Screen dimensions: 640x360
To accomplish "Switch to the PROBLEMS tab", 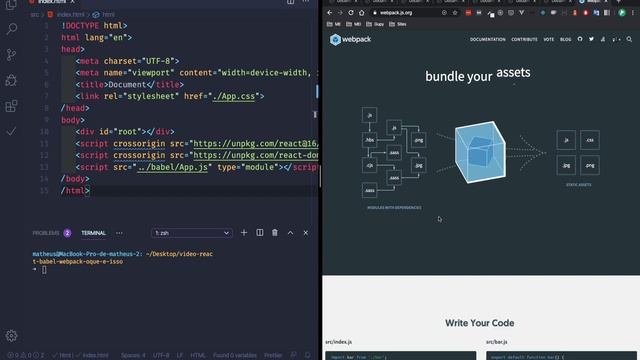I will tap(46, 233).
